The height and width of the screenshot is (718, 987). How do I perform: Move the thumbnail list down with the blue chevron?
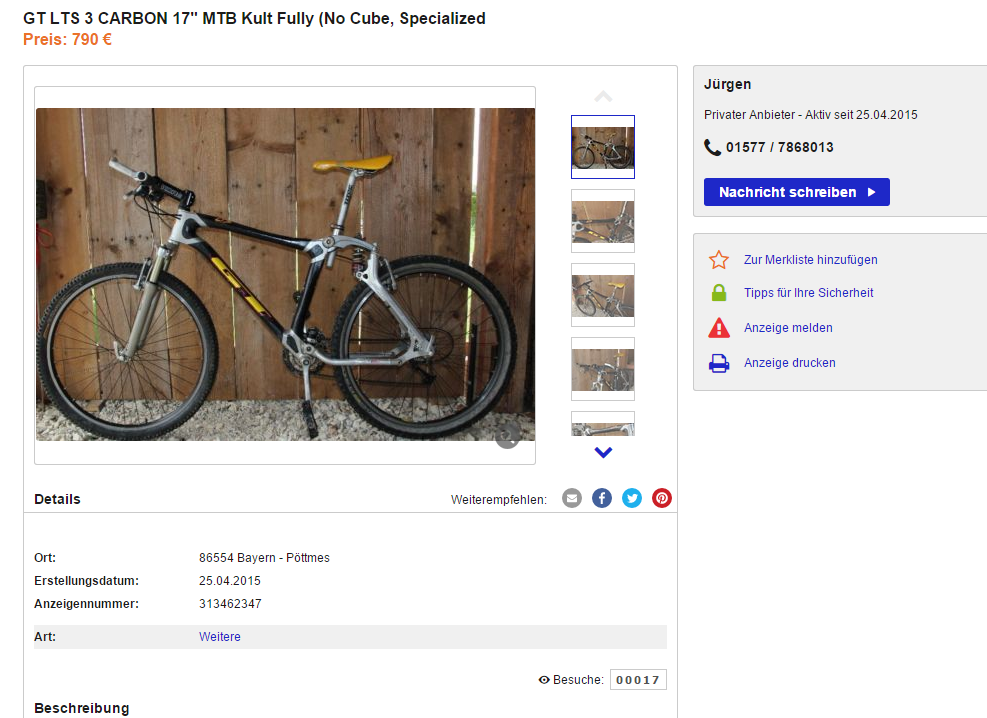[603, 452]
